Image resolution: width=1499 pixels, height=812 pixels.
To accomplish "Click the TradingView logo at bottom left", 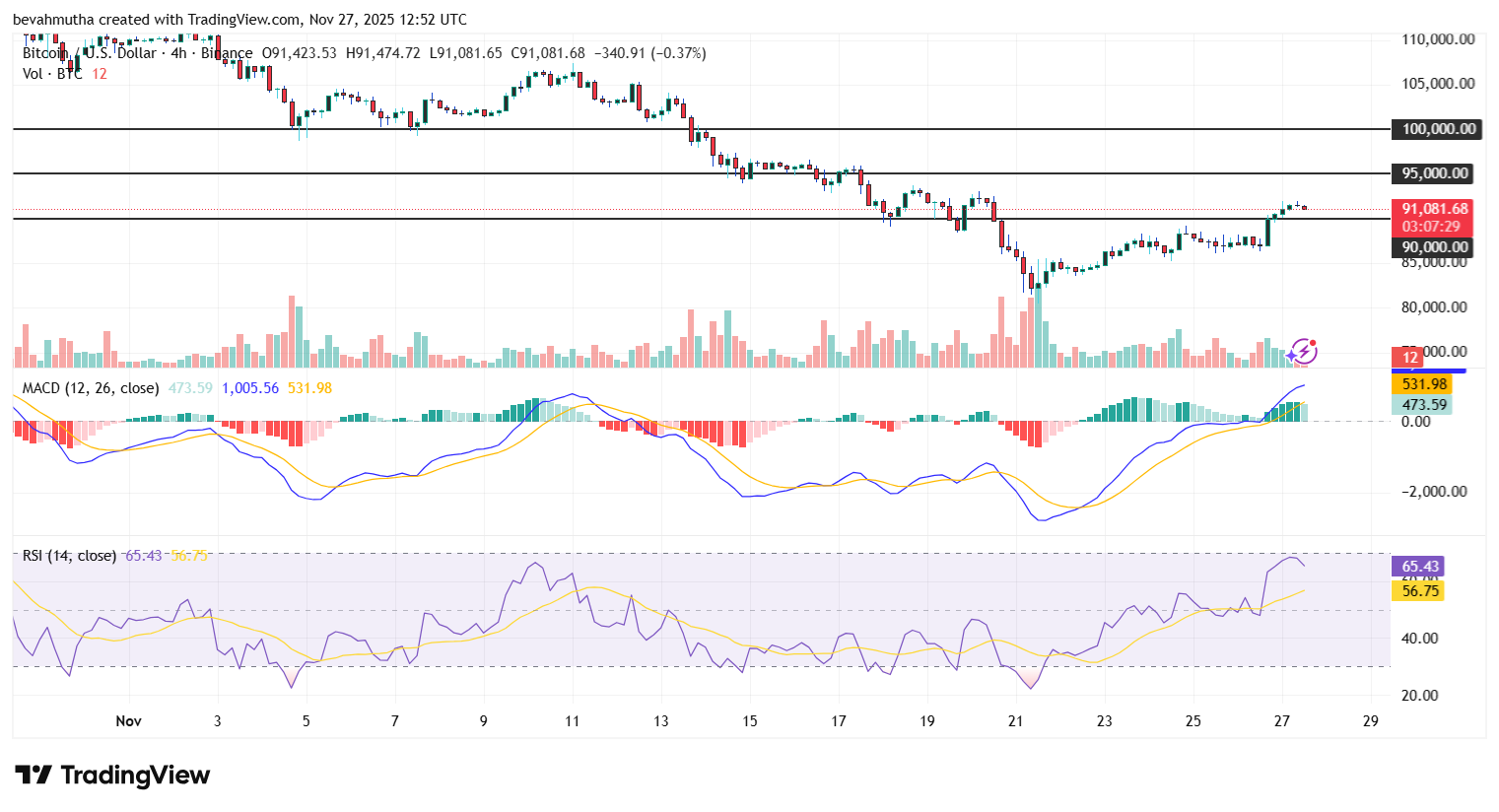I will click(x=112, y=776).
